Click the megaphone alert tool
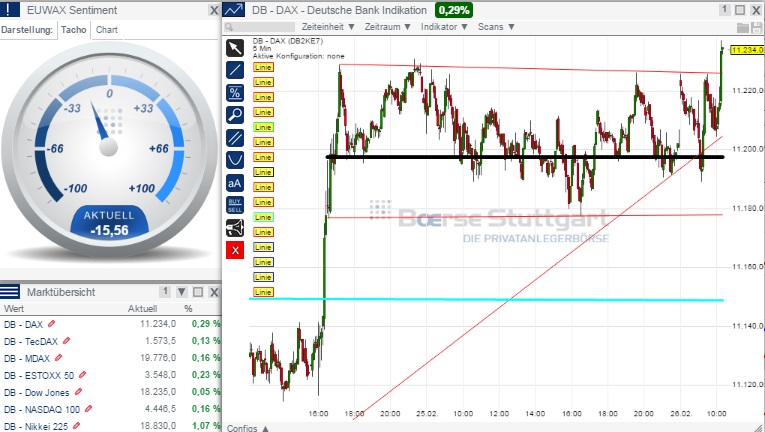 point(235,228)
